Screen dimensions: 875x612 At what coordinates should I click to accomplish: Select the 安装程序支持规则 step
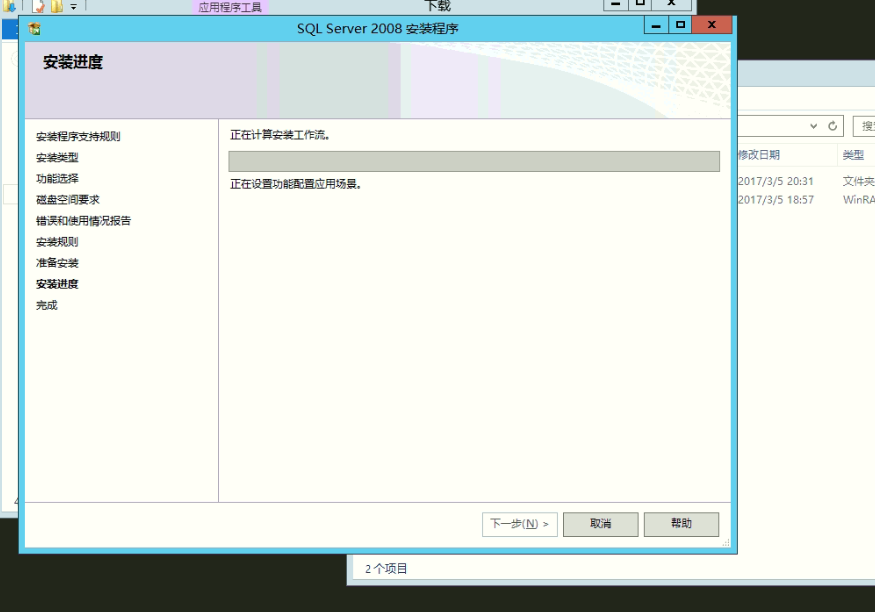click(x=78, y=136)
